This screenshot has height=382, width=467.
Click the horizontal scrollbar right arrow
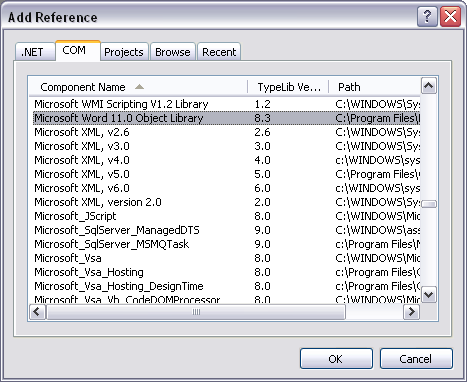tap(412, 312)
